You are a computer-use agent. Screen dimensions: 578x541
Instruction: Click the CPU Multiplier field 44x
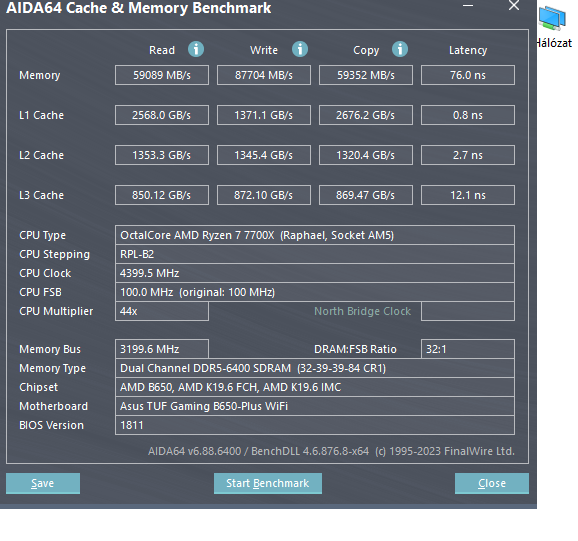click(x=162, y=311)
